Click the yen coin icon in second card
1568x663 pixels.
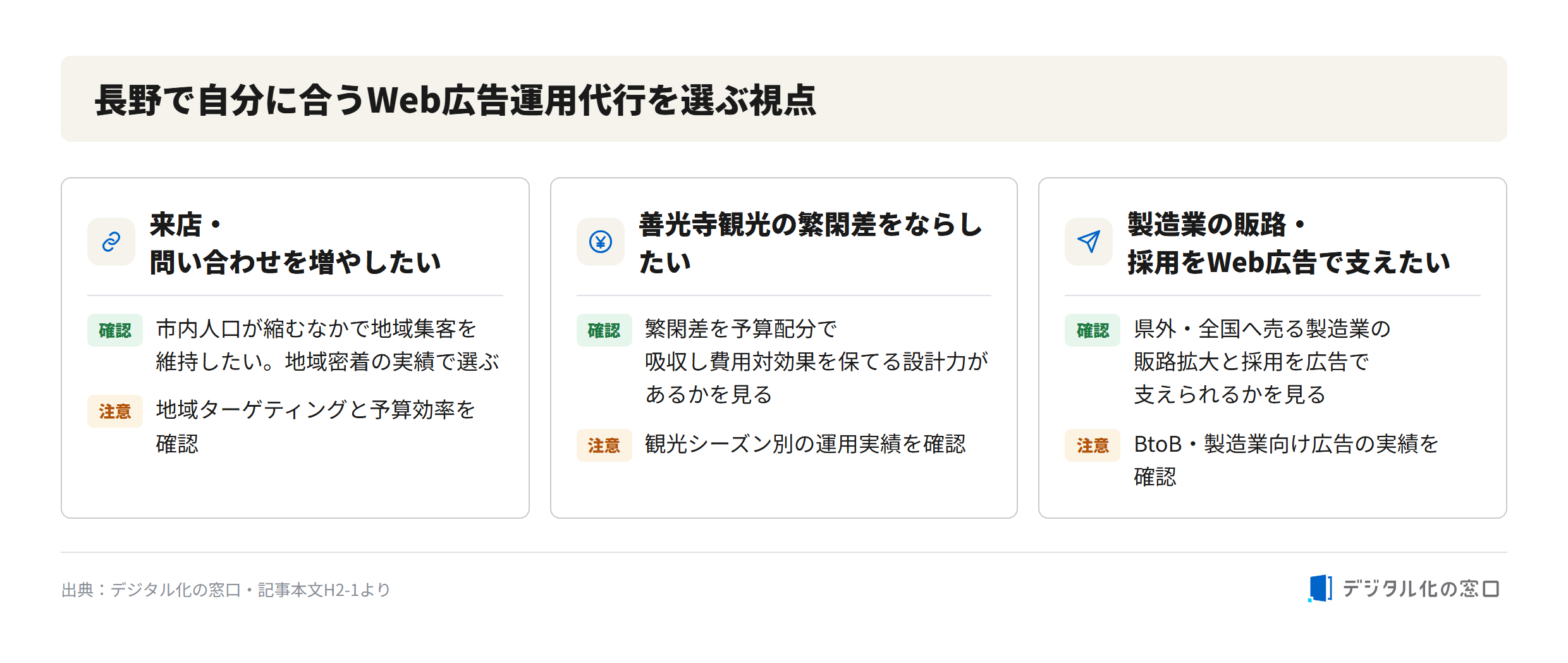click(600, 242)
